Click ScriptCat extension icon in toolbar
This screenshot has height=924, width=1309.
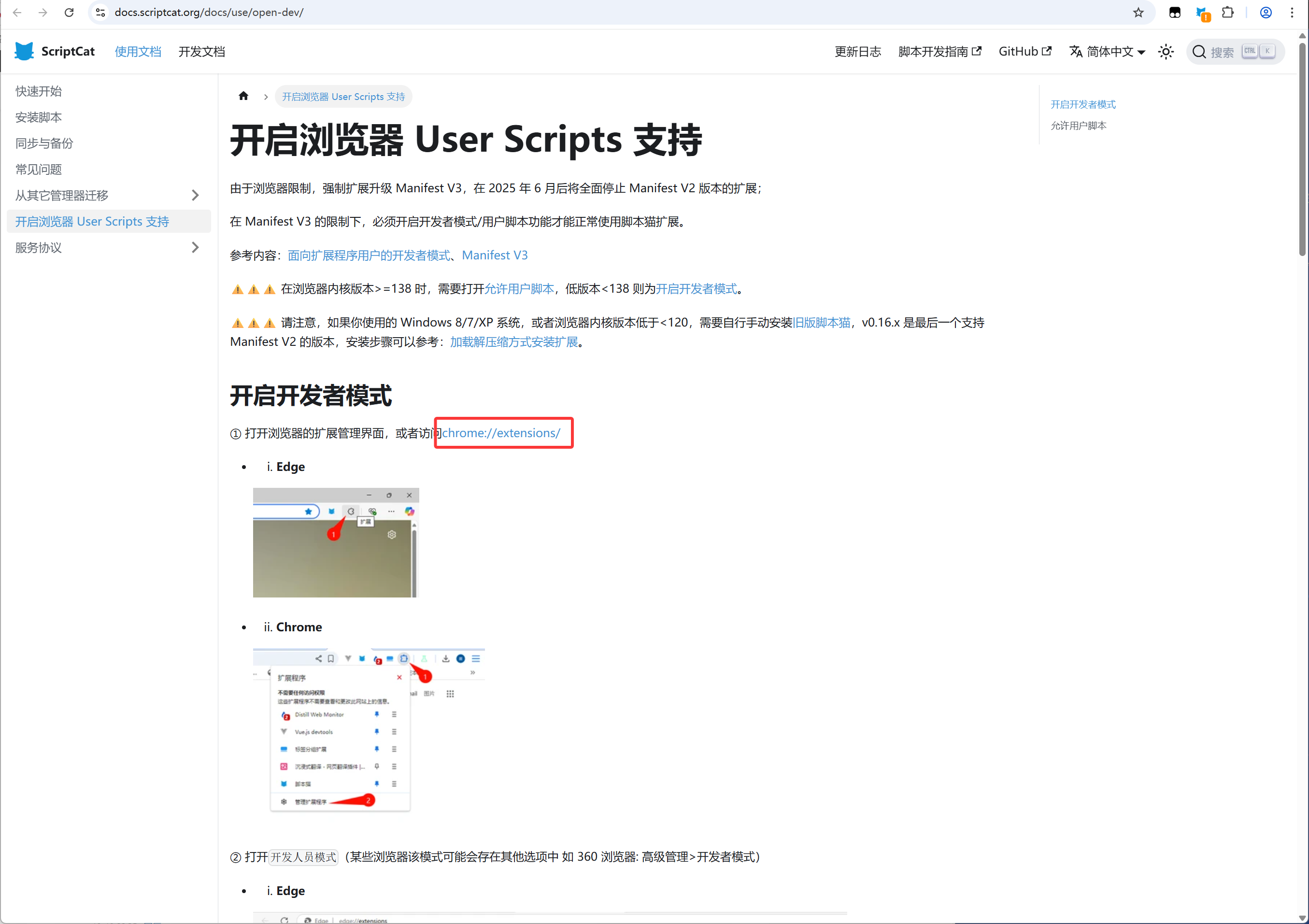[1202, 13]
